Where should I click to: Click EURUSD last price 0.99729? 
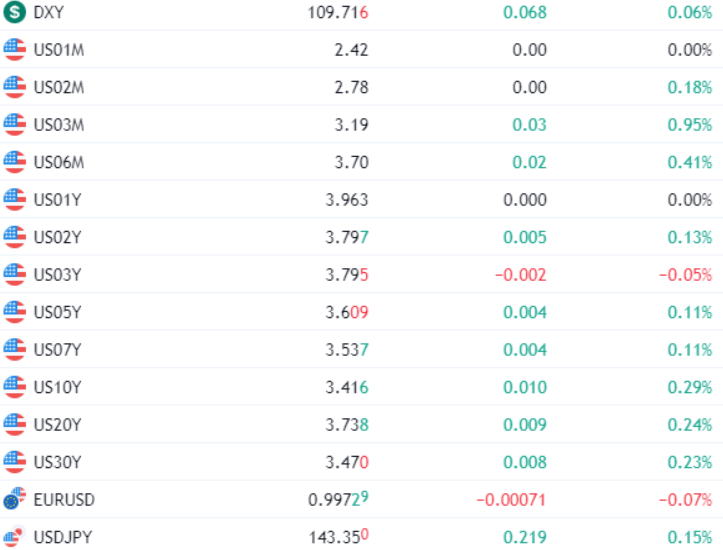tap(338, 499)
